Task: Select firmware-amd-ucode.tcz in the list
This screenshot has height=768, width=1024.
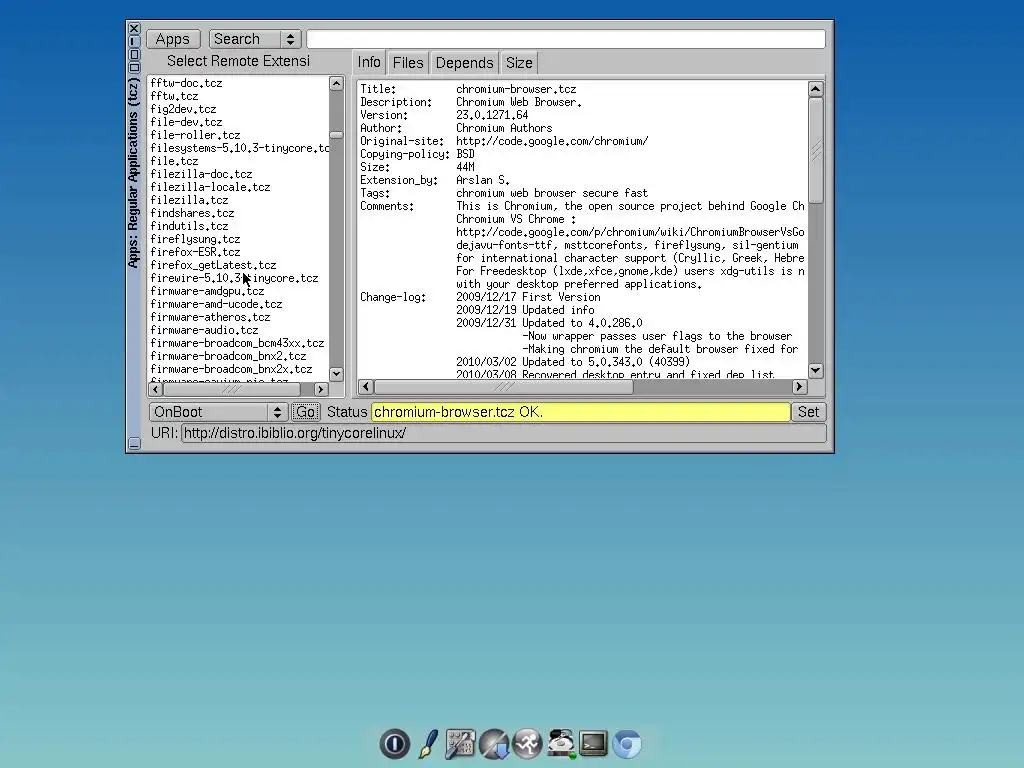Action: pyautogui.click(x=216, y=304)
